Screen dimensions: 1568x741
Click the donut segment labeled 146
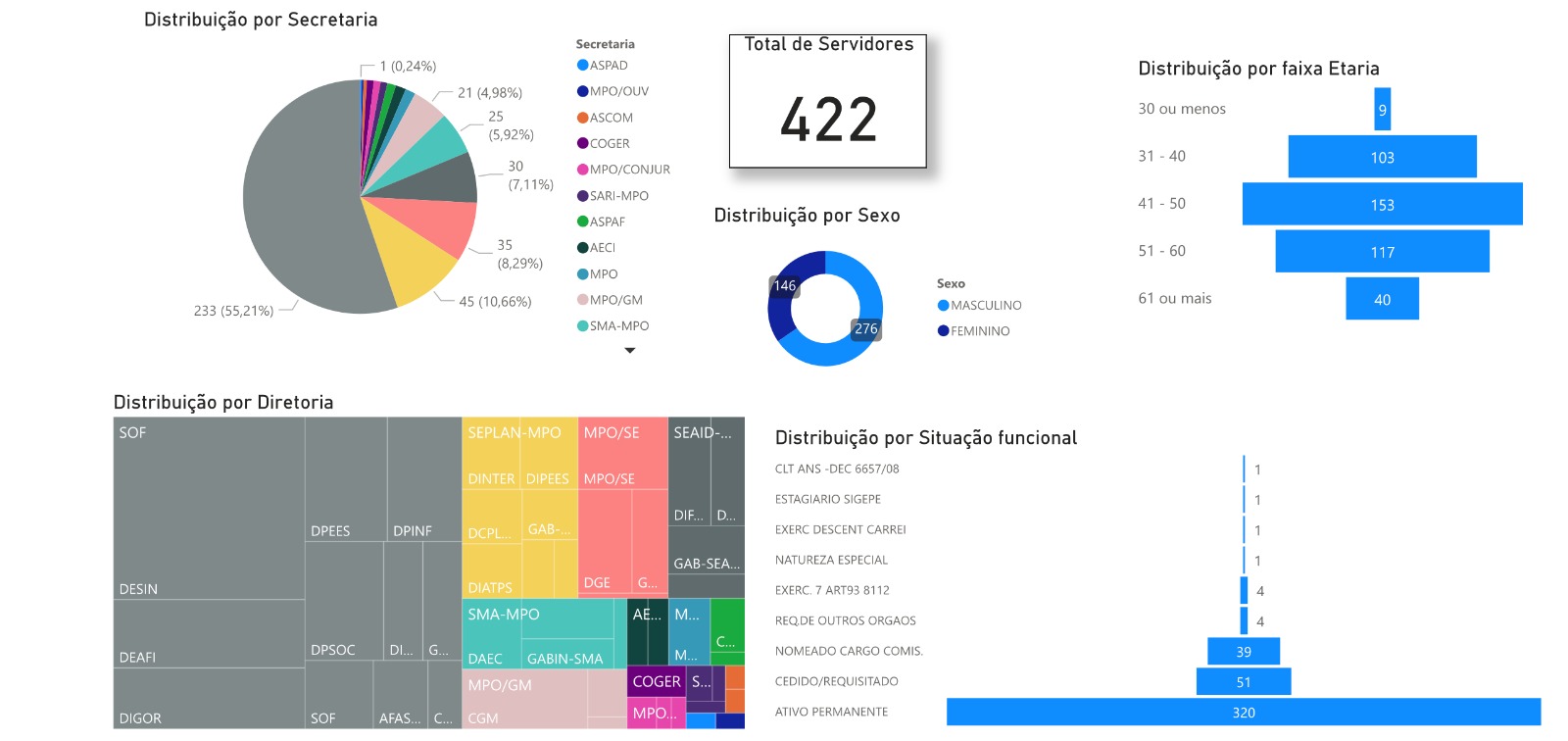click(x=784, y=294)
